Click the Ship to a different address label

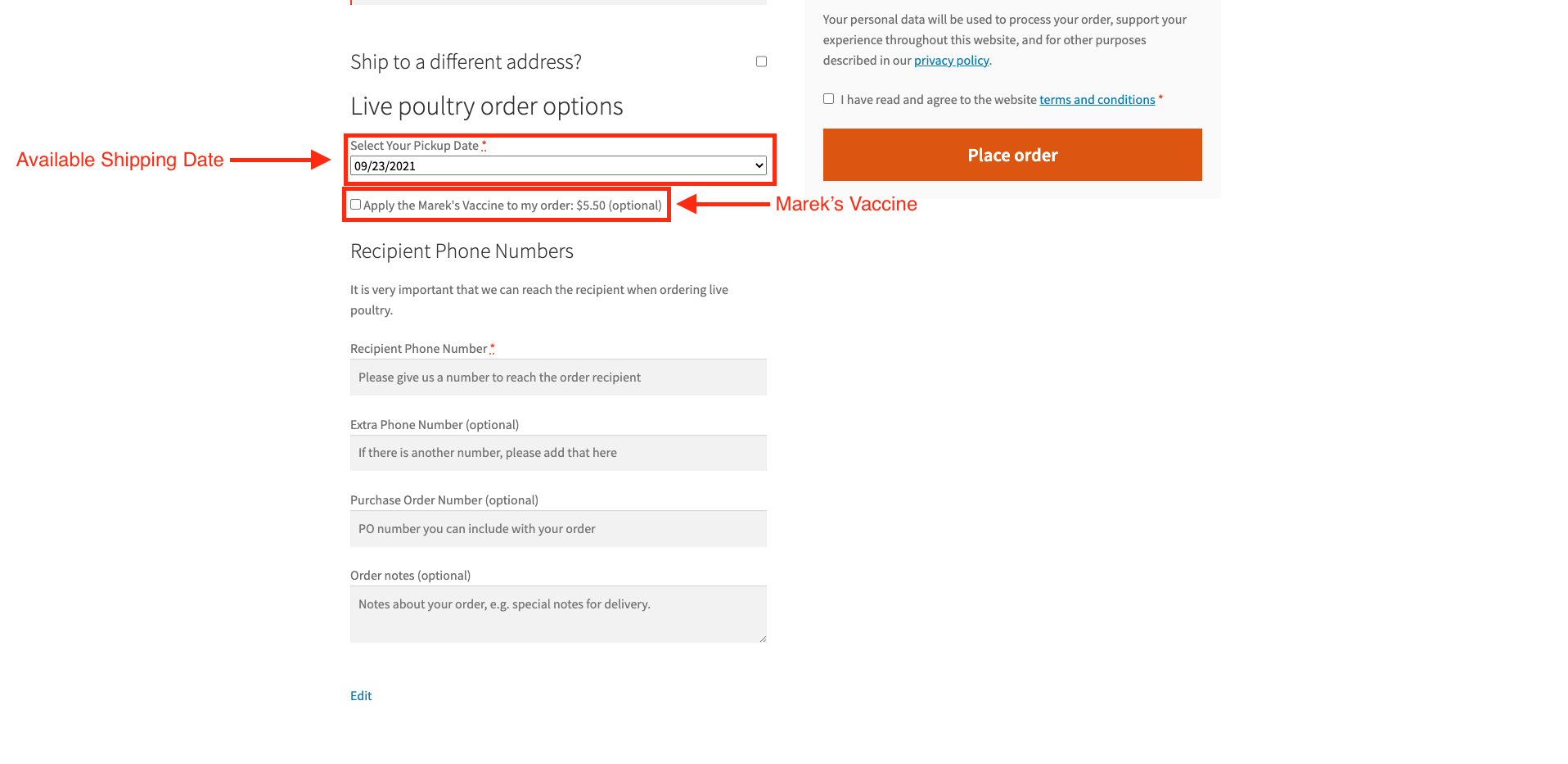click(466, 62)
